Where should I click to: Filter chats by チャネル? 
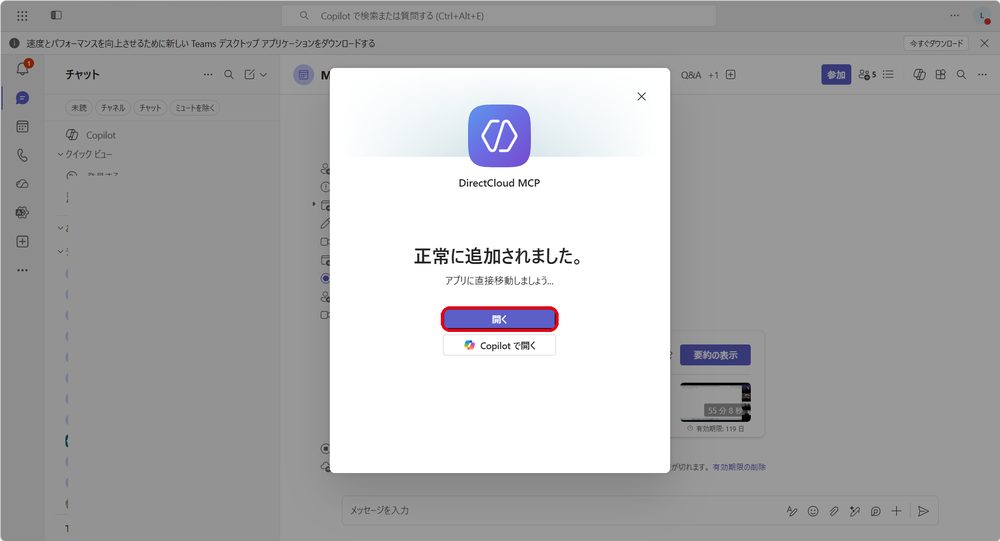pos(113,108)
